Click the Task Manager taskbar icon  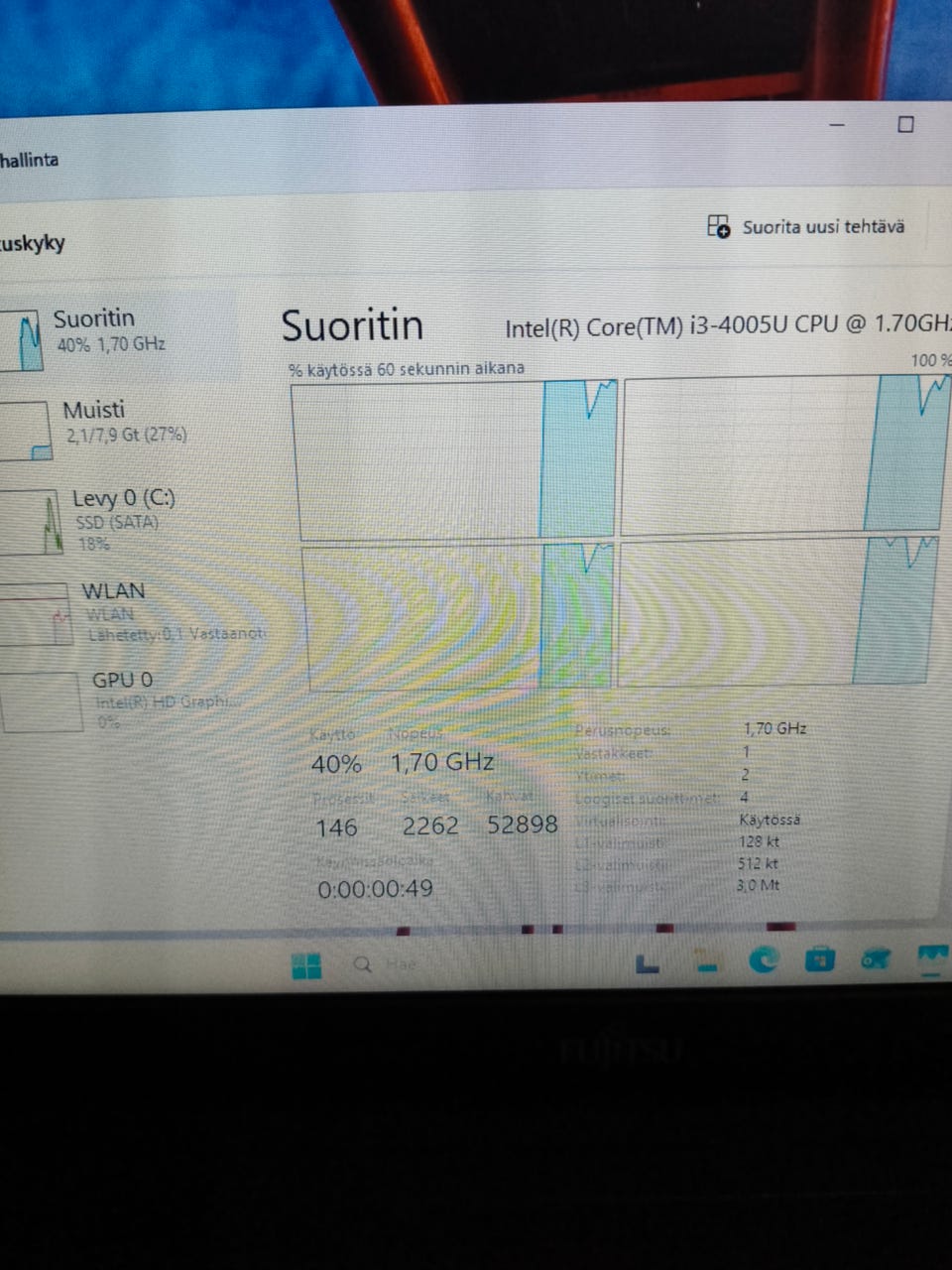933,960
